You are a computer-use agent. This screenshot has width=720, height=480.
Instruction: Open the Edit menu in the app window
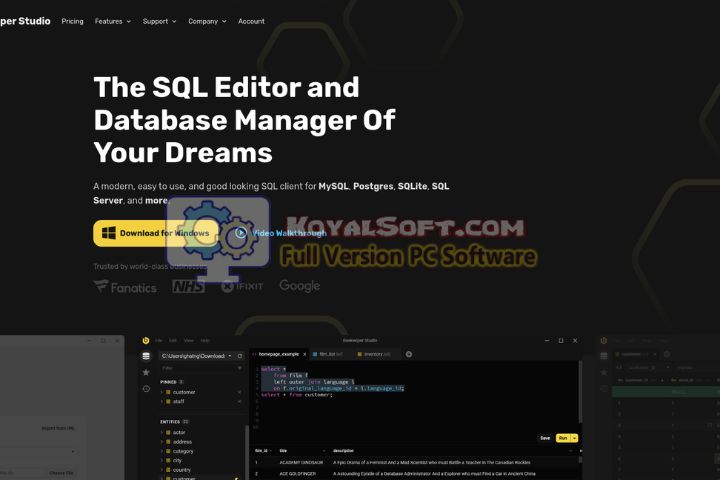(173, 340)
